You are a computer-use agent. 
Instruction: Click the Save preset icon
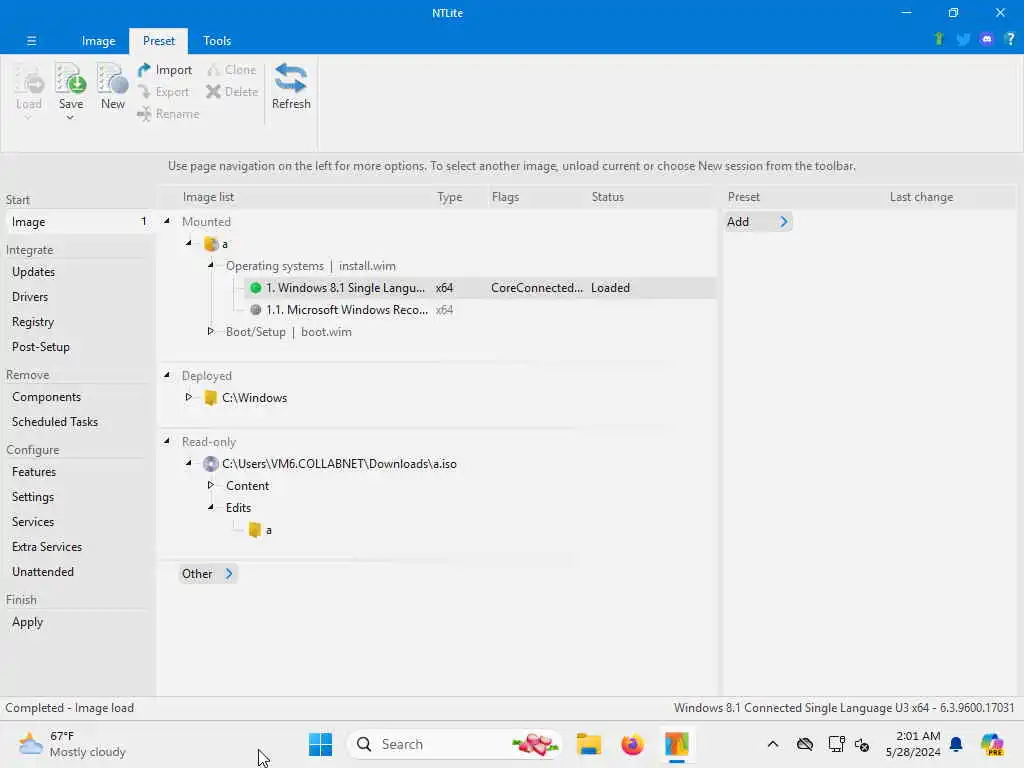71,78
